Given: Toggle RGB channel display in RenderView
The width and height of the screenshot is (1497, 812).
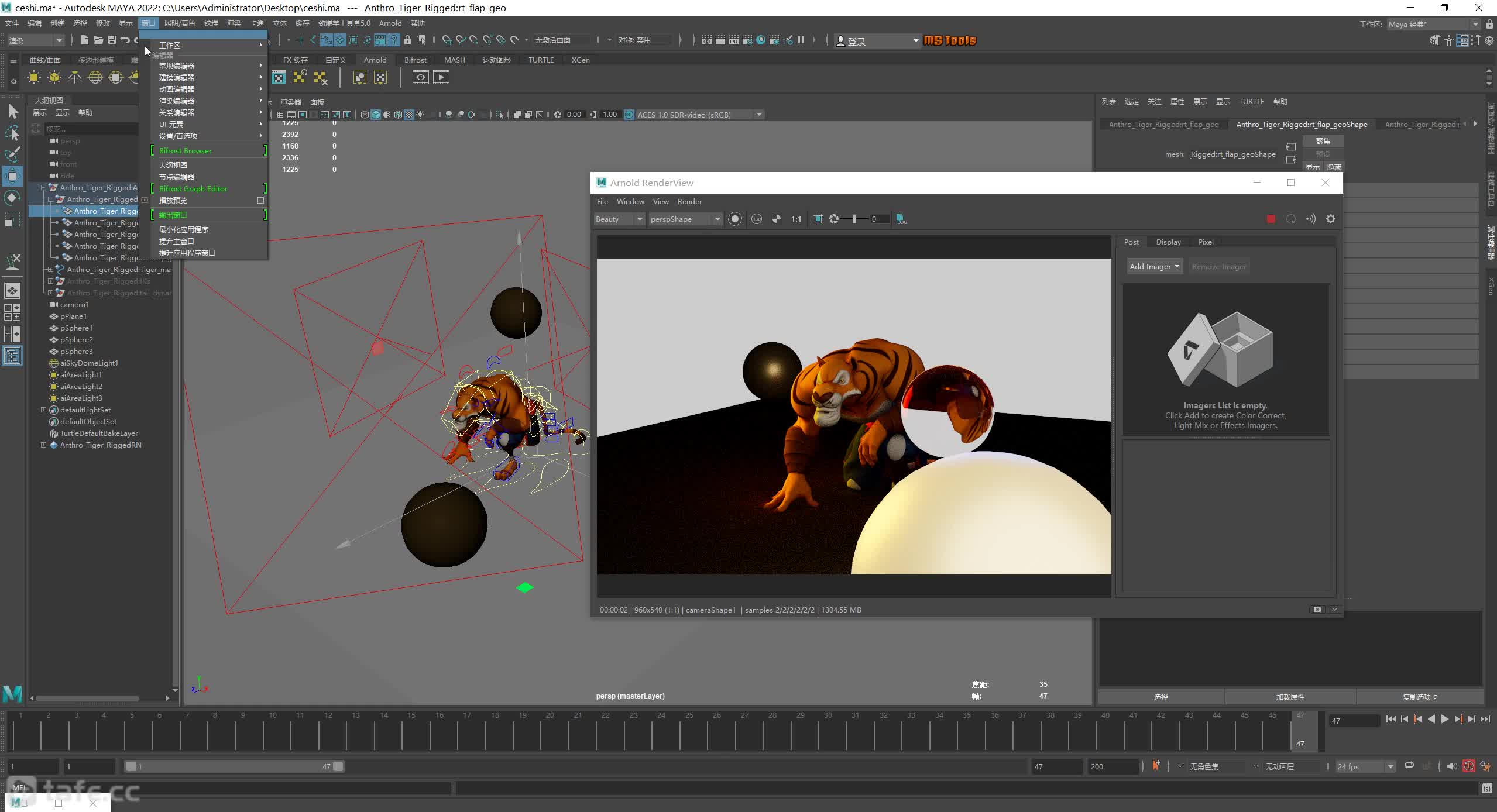Looking at the screenshot, I should click(x=757, y=219).
